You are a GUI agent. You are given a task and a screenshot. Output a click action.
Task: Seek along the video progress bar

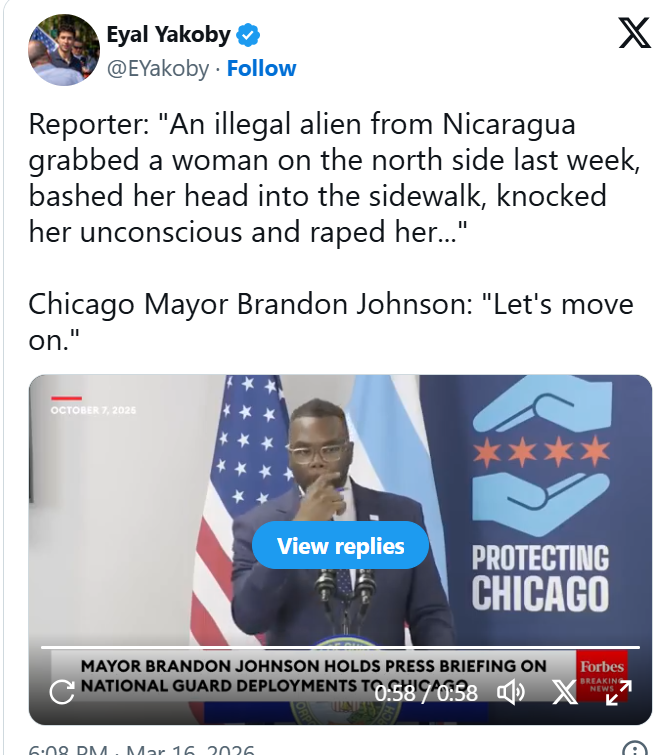pos(340,648)
